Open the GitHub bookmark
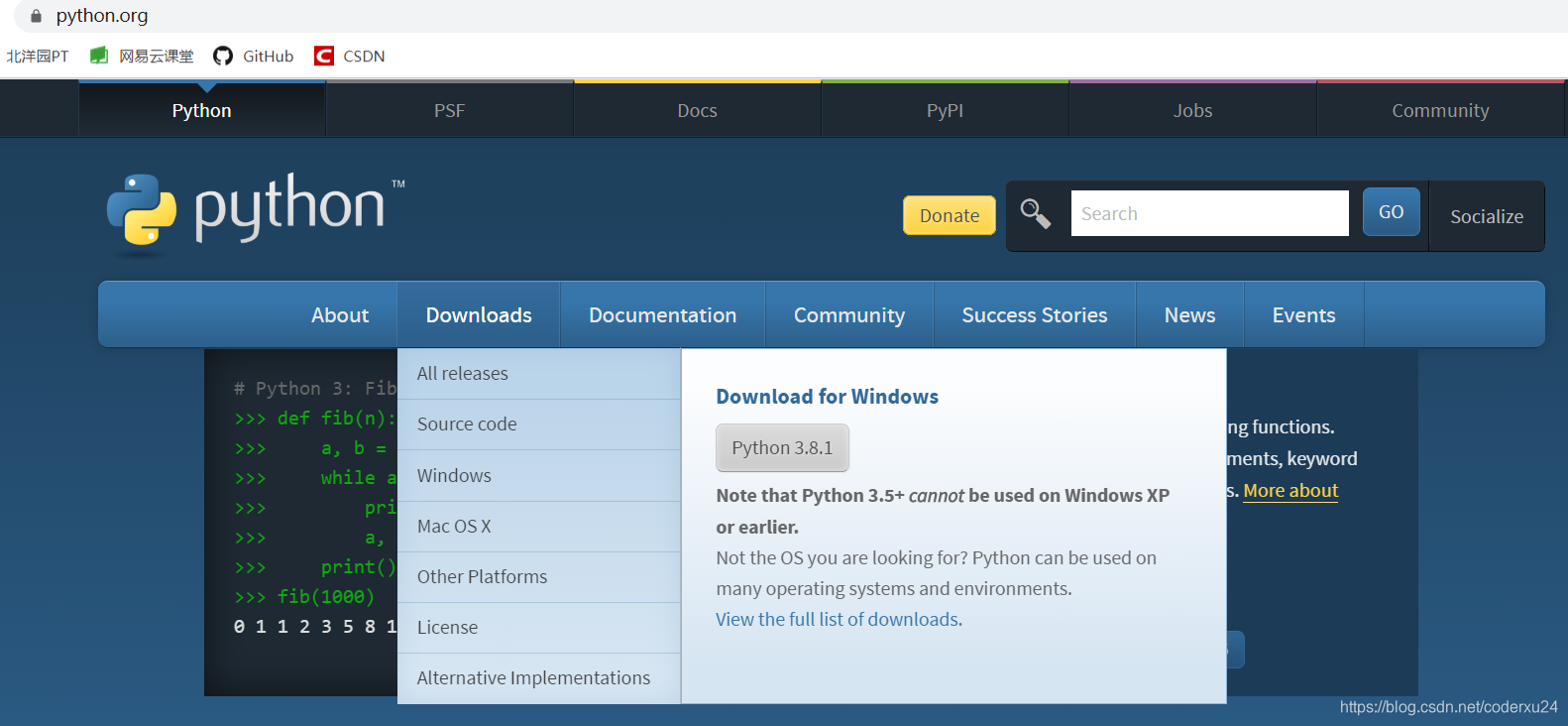The width and height of the screenshot is (1568, 726). pyautogui.click(x=254, y=56)
